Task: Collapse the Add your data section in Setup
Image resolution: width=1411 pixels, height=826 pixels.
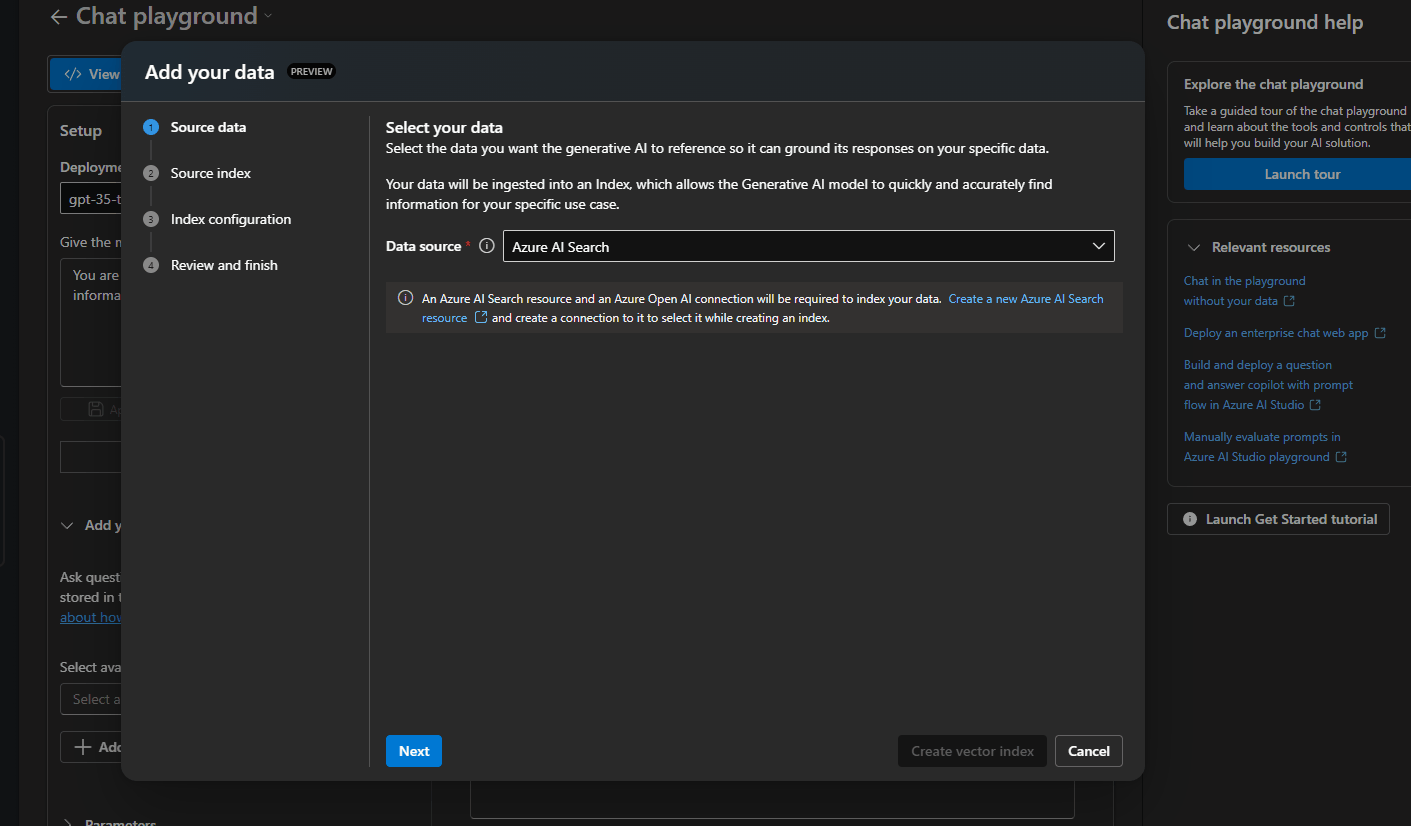Action: tap(68, 525)
